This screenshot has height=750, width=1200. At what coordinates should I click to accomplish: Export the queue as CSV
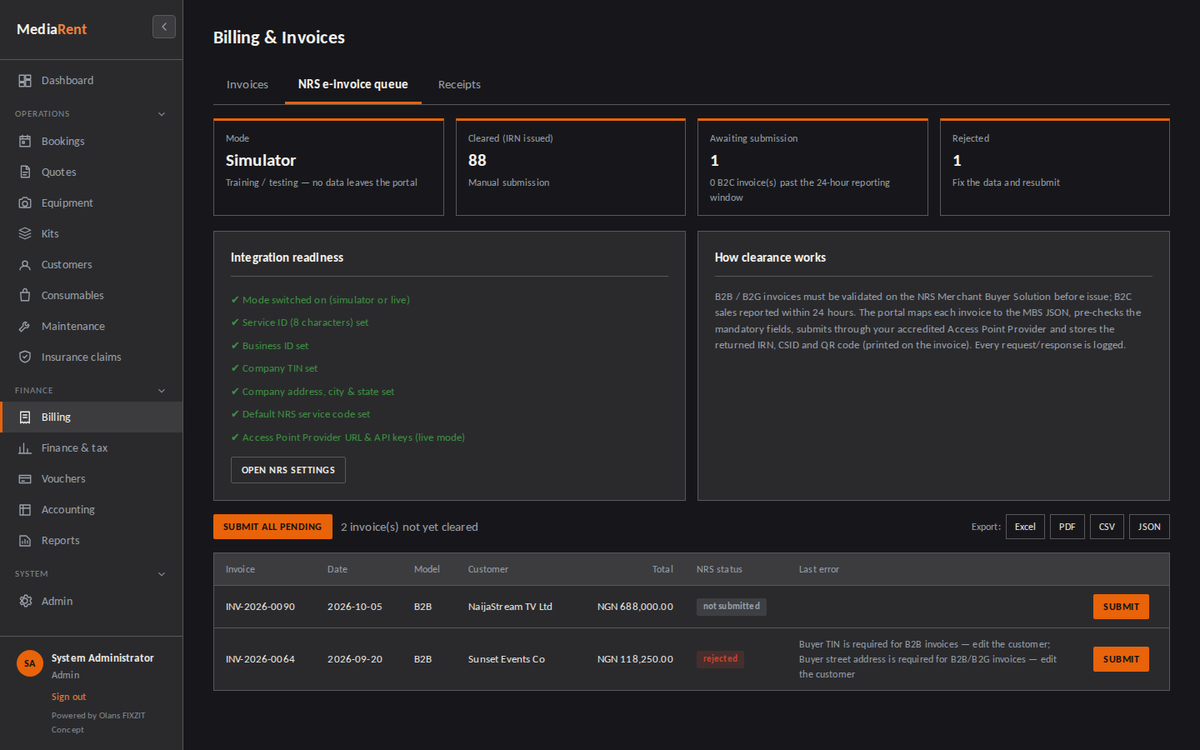(1107, 527)
